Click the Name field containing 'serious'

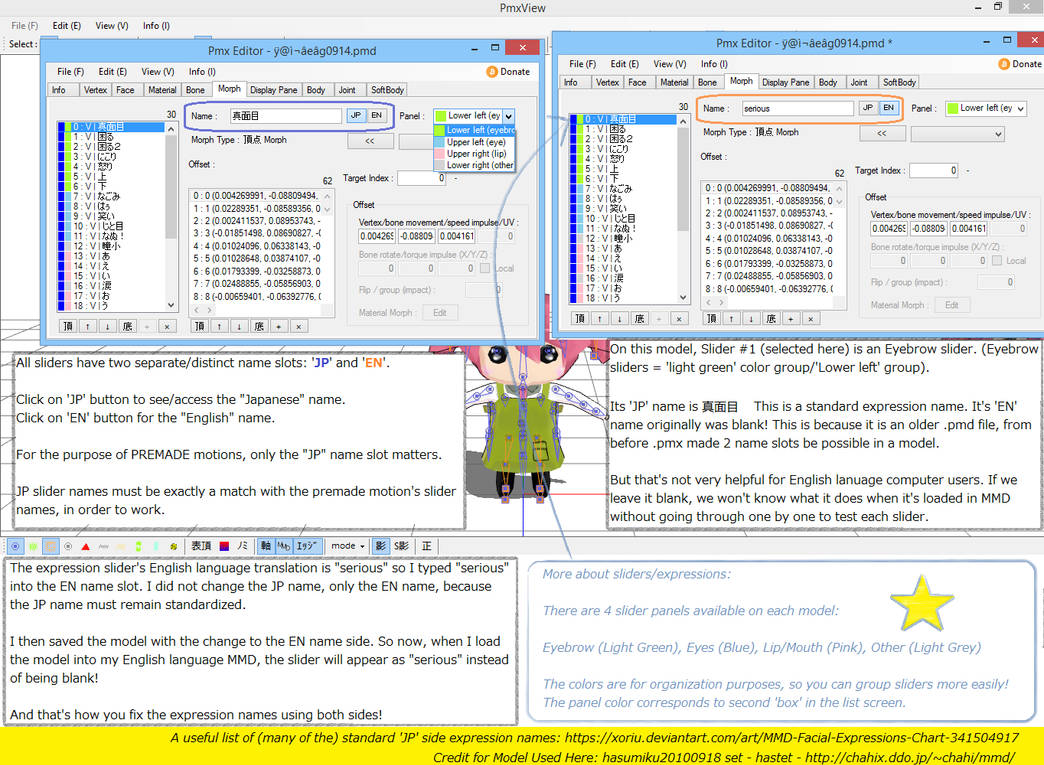(x=797, y=109)
